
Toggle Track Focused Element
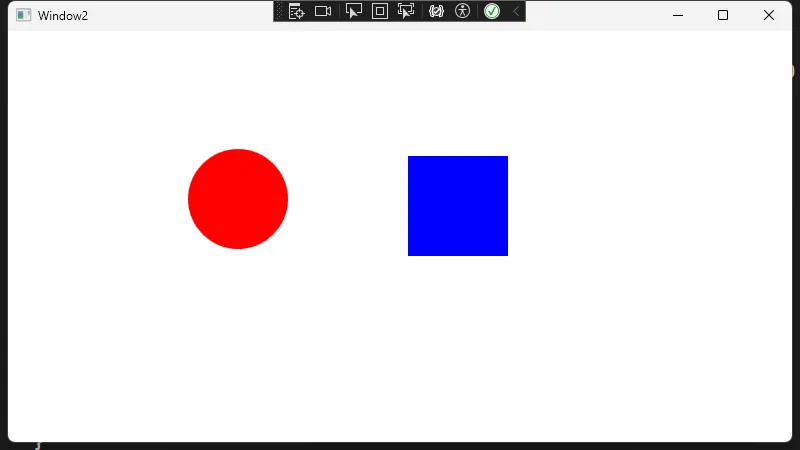click(406, 11)
